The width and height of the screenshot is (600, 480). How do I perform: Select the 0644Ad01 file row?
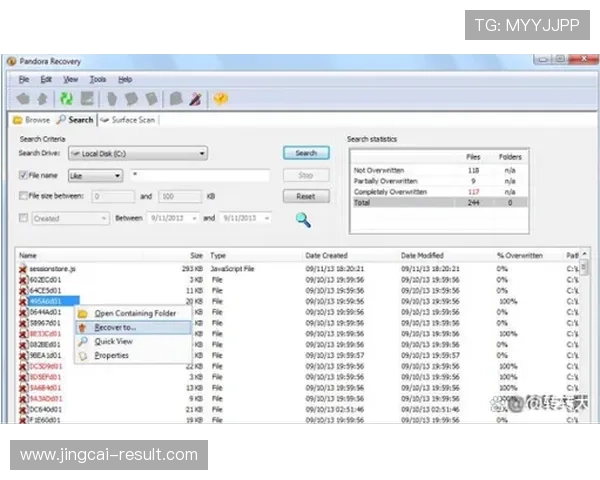tap(298, 312)
